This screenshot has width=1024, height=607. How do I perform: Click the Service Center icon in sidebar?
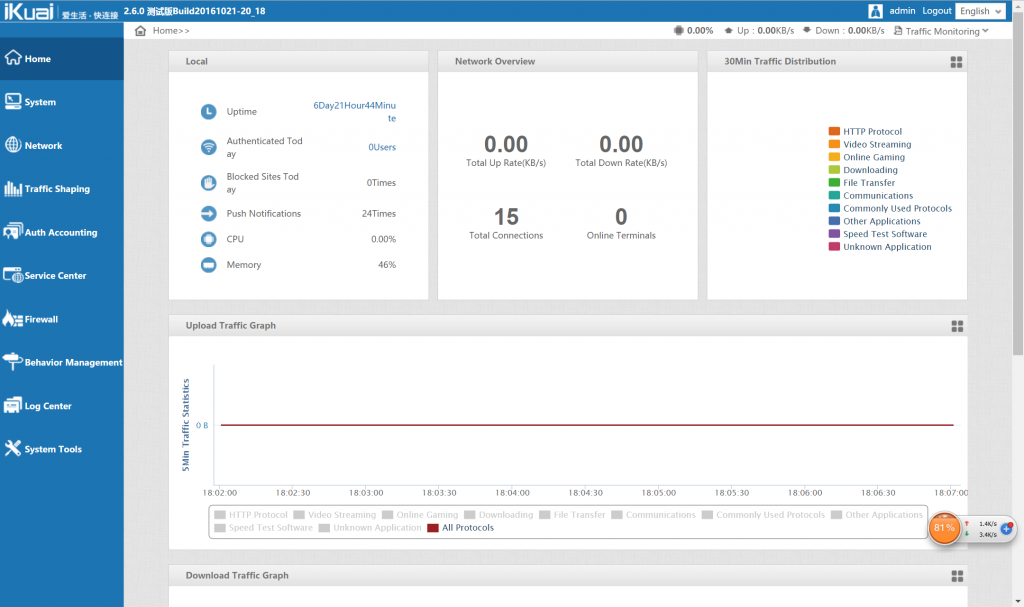tap(13, 275)
